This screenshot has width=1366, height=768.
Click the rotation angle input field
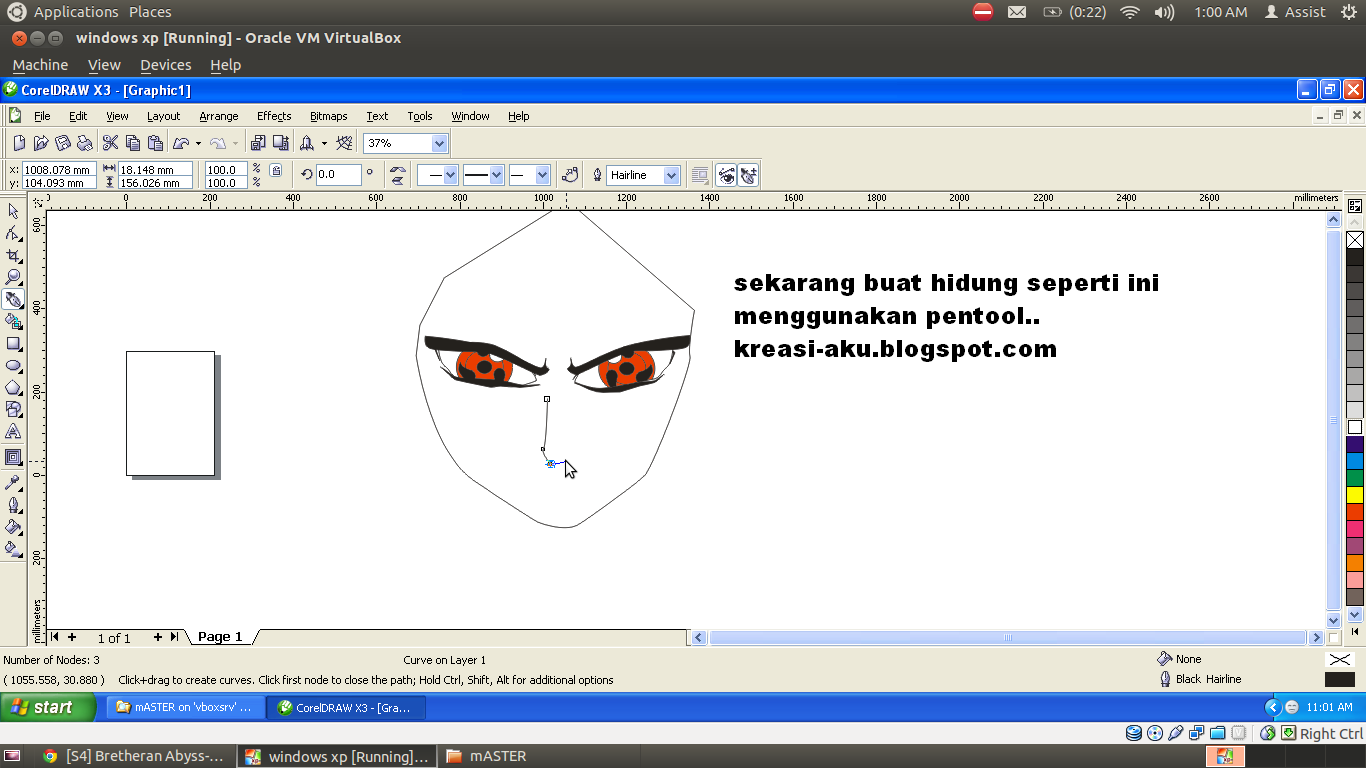(339, 175)
